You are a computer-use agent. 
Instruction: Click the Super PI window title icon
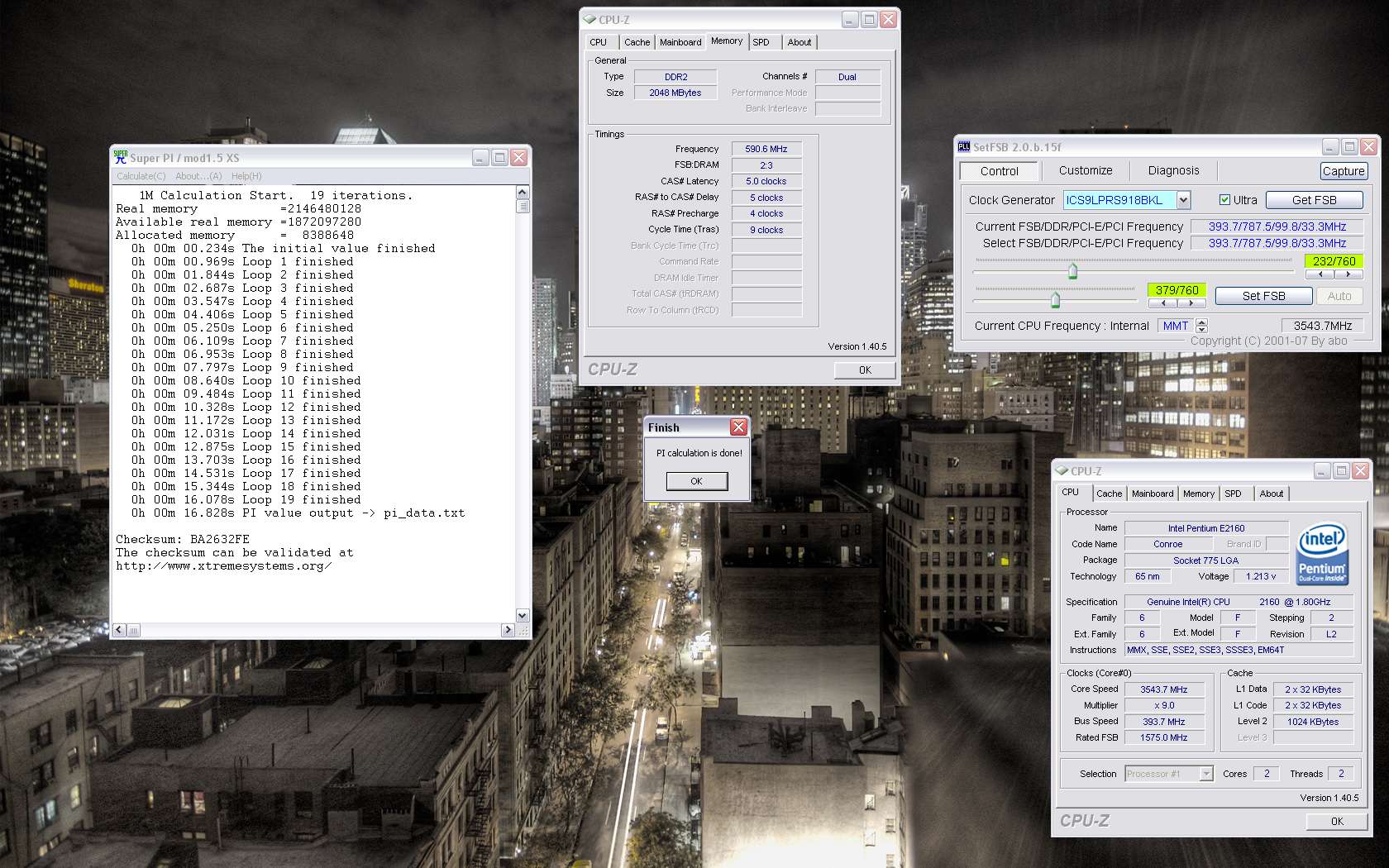pyautogui.click(x=121, y=157)
